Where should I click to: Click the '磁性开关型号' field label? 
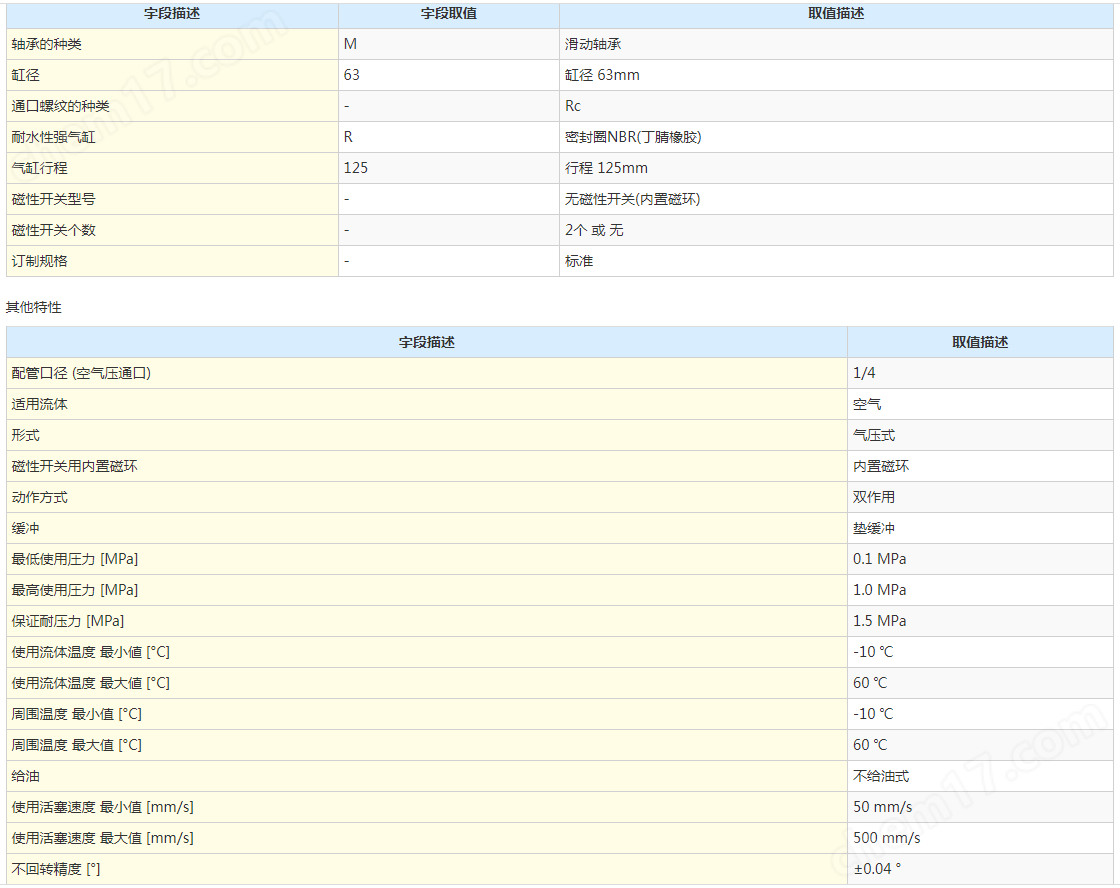(172, 199)
